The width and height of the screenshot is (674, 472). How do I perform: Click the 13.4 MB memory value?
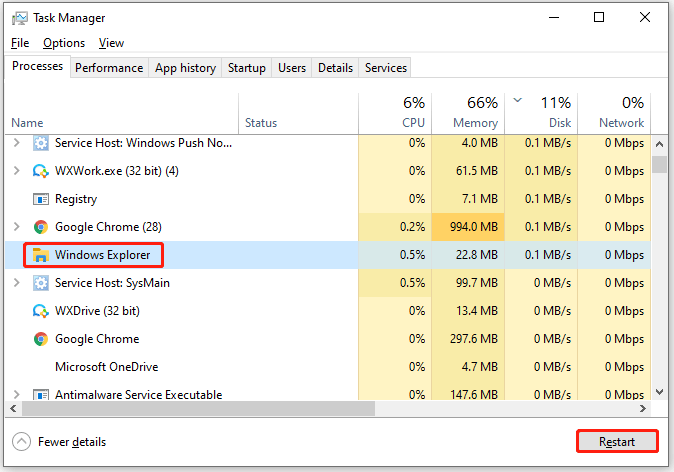477,311
